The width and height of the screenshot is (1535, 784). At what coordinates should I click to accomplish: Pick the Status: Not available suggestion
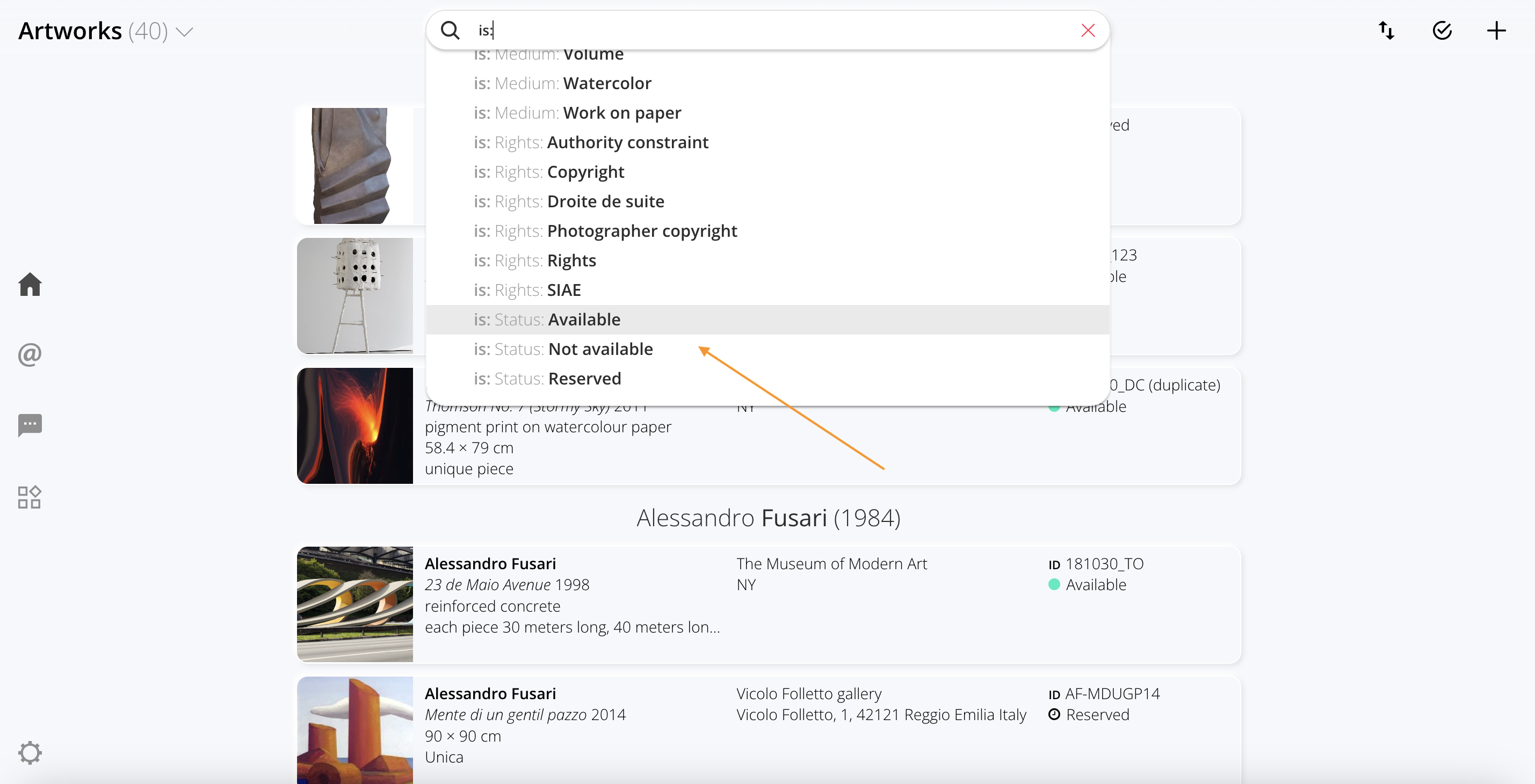click(x=767, y=349)
